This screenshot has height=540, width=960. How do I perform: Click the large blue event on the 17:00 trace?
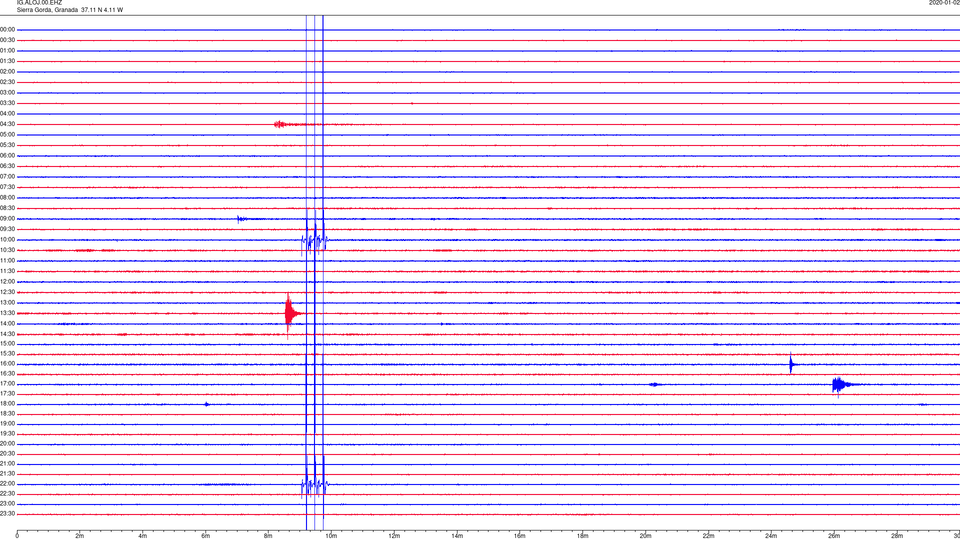tap(839, 385)
